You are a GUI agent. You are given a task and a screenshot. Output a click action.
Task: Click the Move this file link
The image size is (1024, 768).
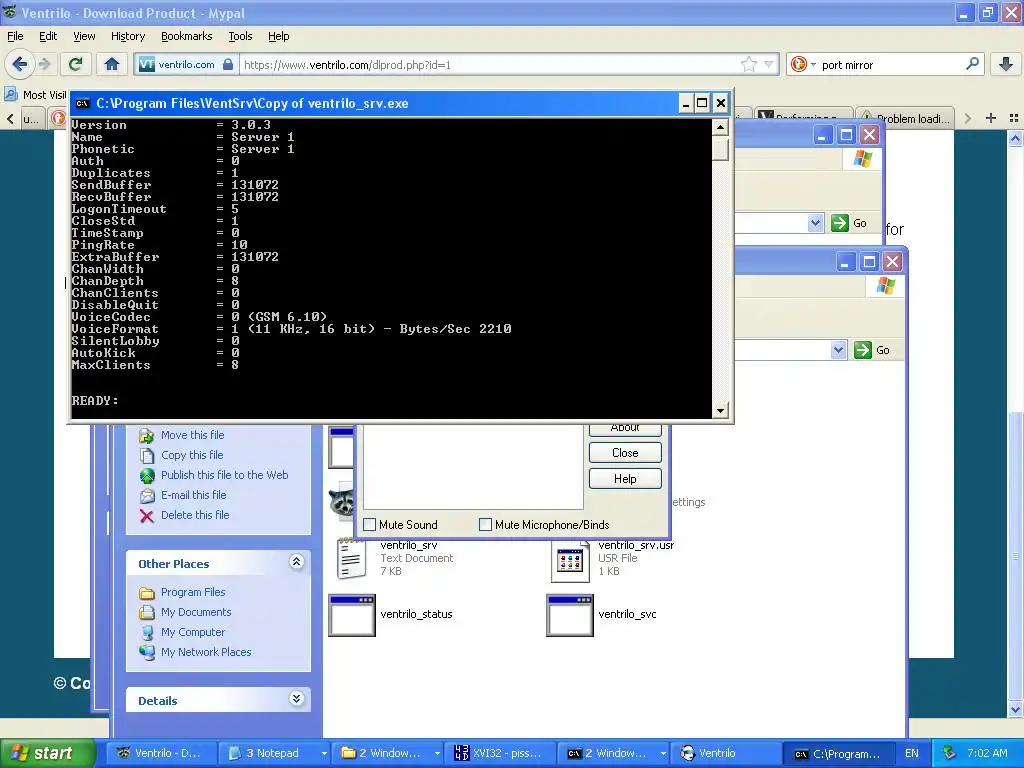click(193, 435)
